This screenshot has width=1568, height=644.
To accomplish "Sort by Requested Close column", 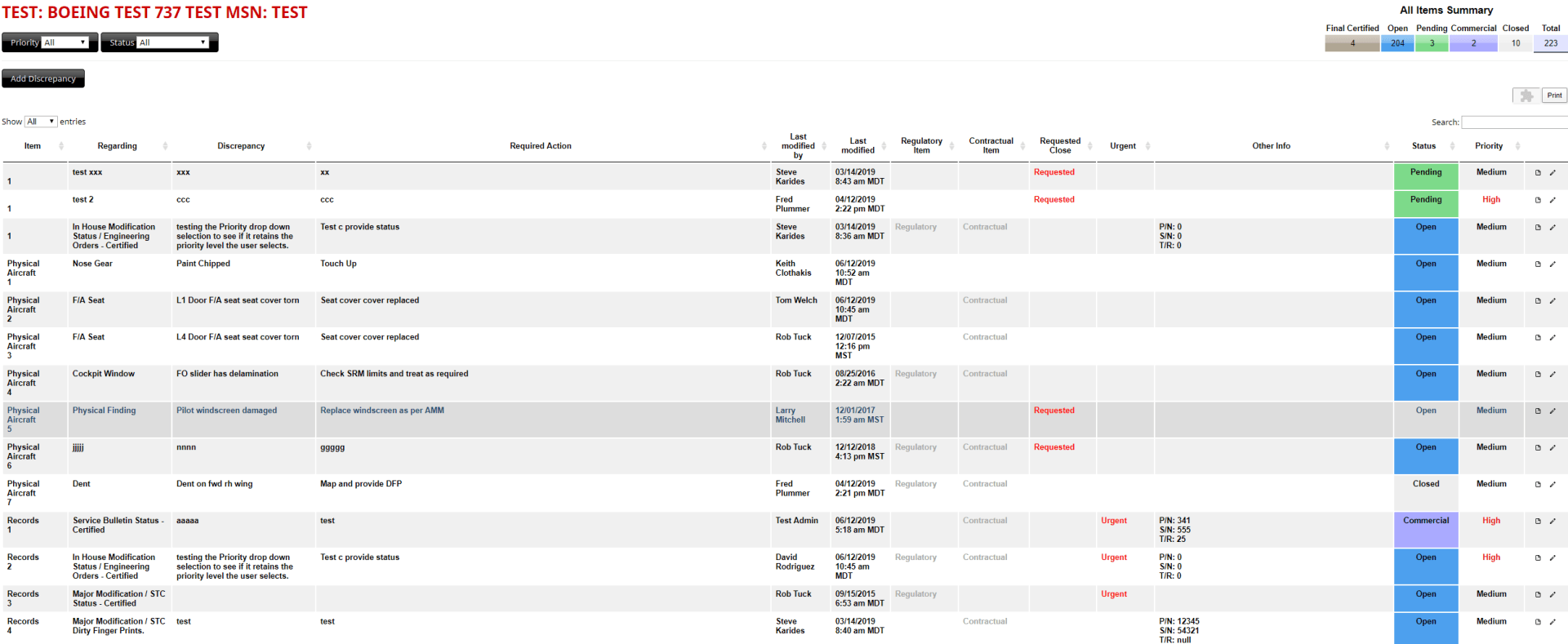I will pyautogui.click(x=1062, y=146).
